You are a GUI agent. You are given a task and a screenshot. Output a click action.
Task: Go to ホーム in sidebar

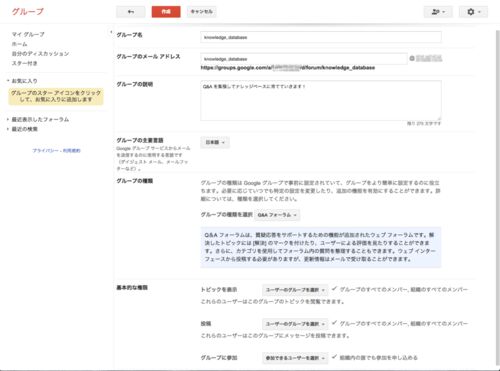coord(20,44)
